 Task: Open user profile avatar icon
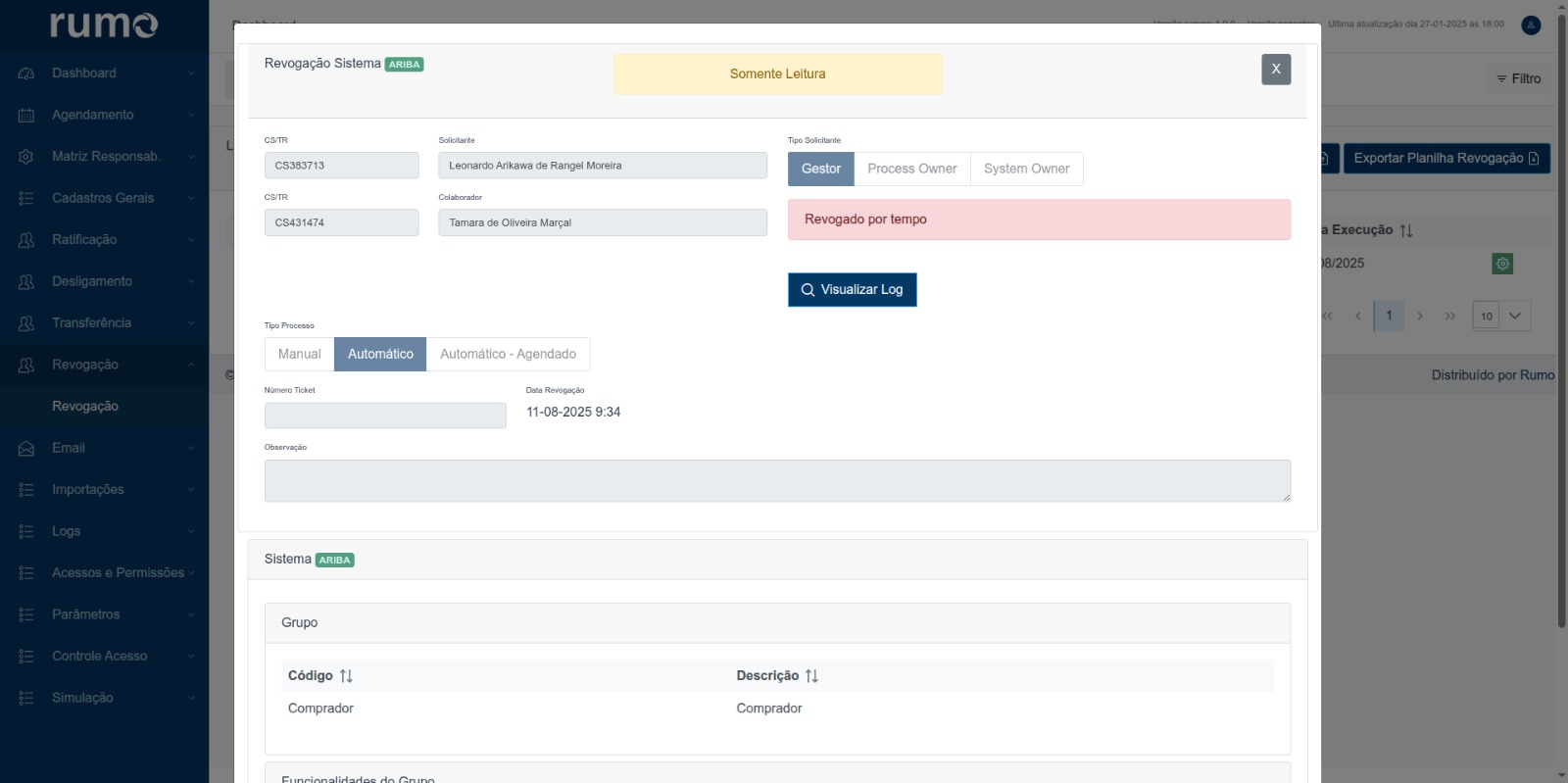1531,25
